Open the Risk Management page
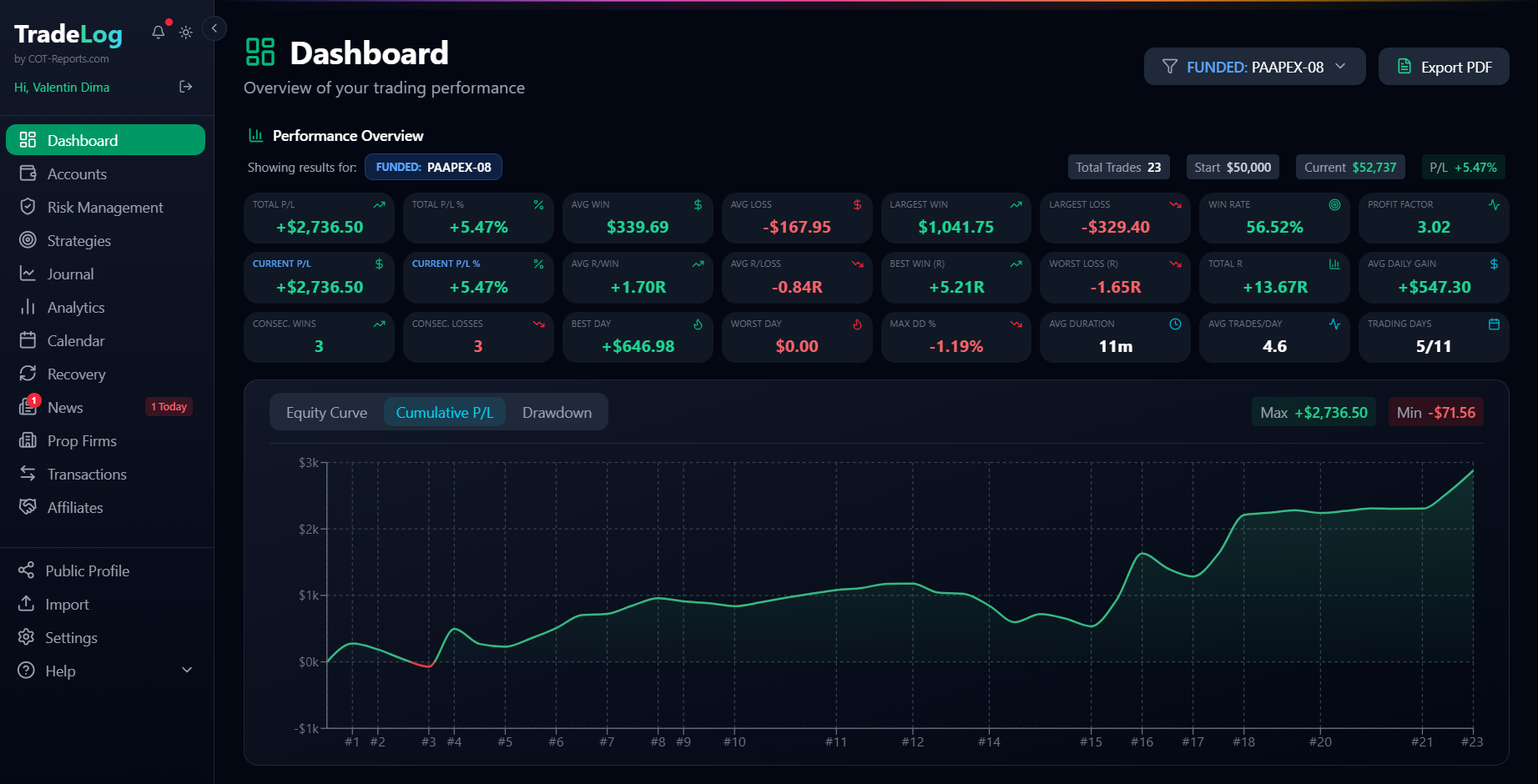 104,208
